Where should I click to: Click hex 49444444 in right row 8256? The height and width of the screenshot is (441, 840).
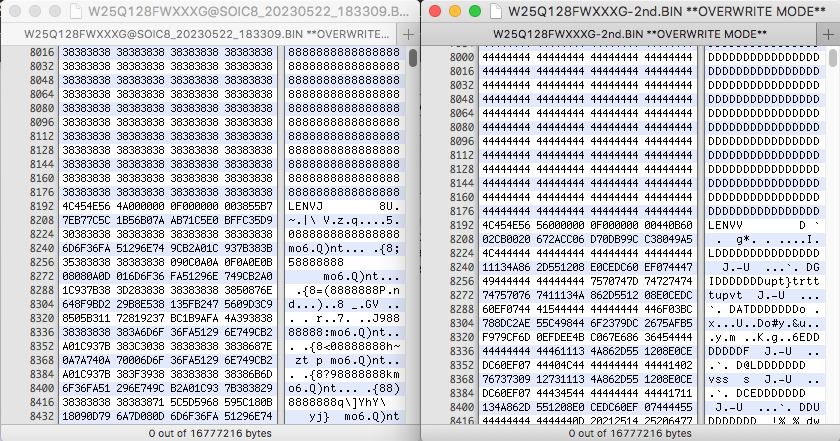507,281
